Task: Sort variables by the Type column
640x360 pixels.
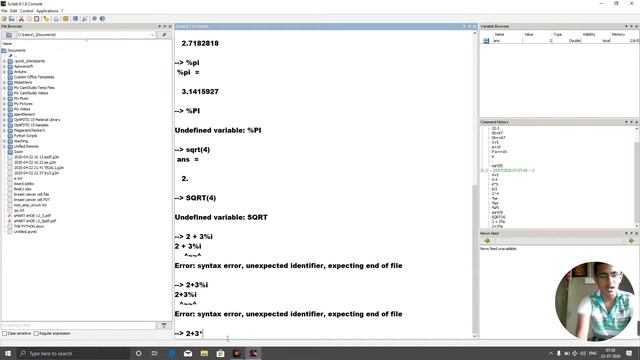Action: click(558, 35)
